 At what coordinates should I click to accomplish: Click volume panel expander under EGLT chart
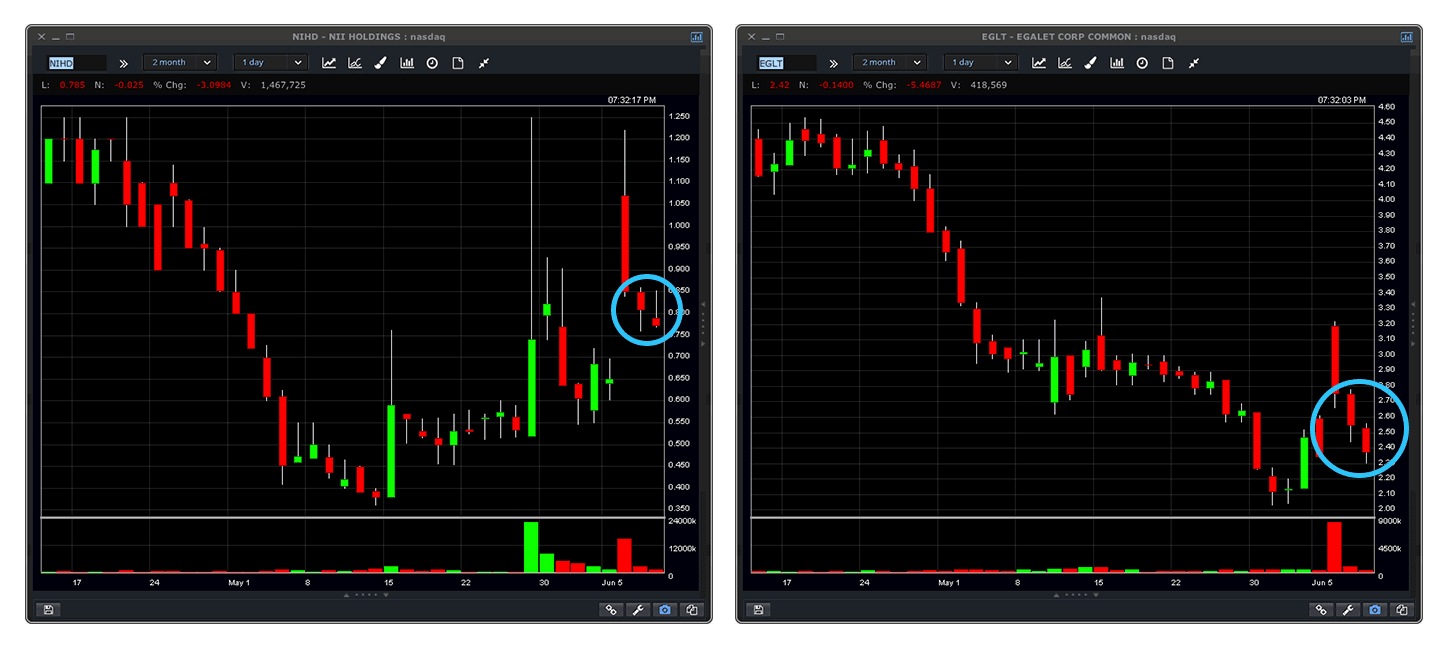pyautogui.click(x=1076, y=594)
